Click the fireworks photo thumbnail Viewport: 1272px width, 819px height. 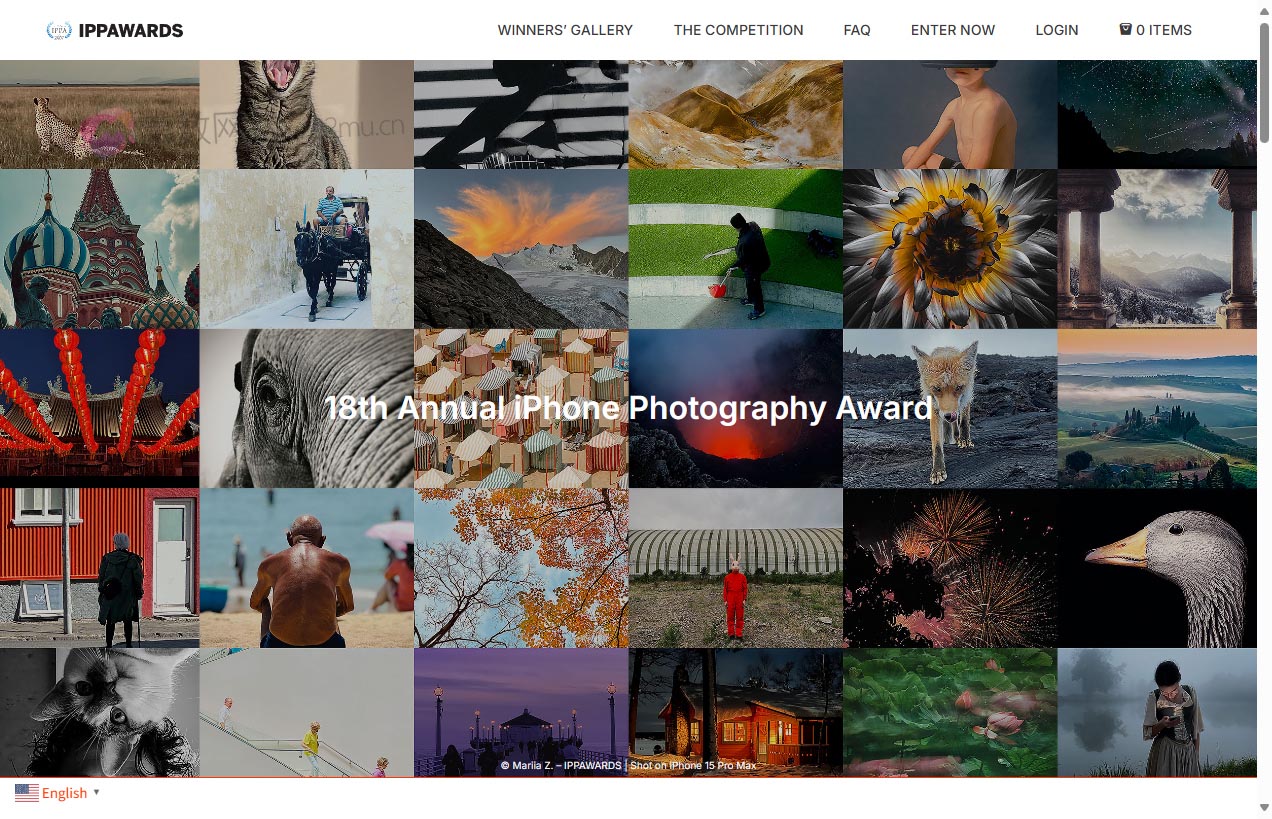tap(949, 566)
